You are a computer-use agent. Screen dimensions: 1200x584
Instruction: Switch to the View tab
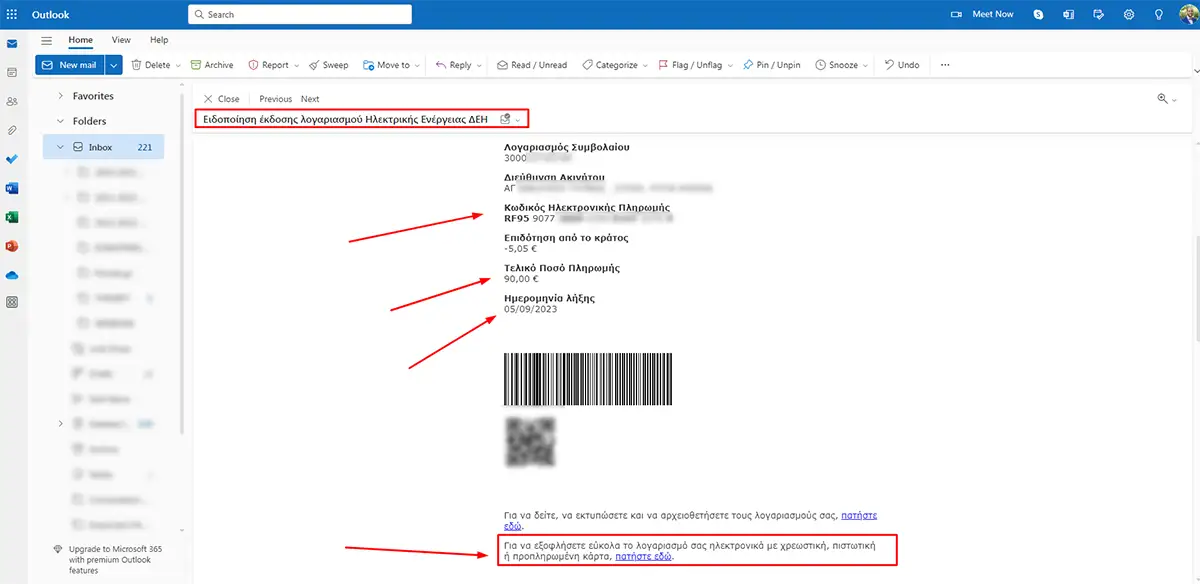click(121, 40)
